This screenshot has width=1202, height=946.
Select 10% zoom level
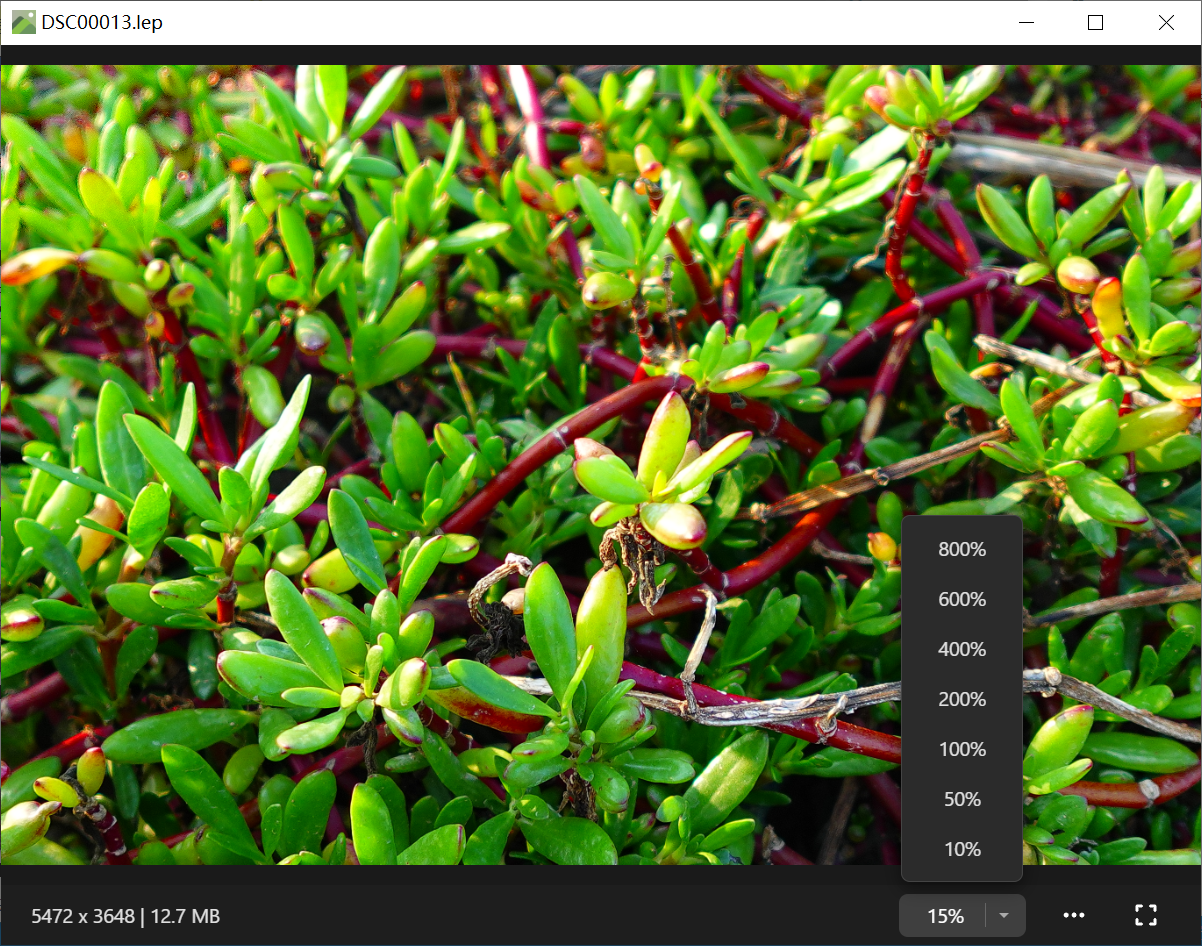tap(962, 849)
